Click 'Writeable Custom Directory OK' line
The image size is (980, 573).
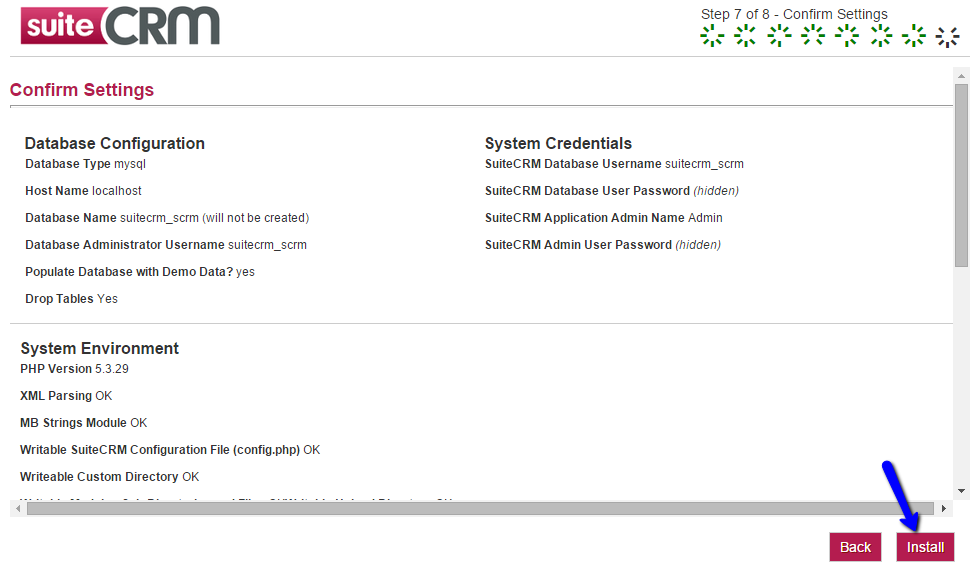pyautogui.click(x=109, y=476)
